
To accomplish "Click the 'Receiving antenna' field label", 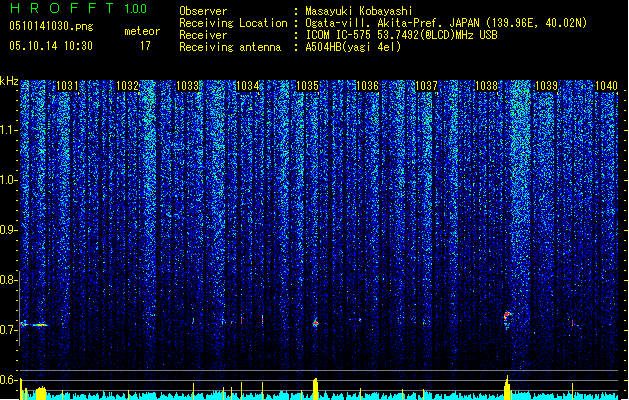I will point(230,47).
